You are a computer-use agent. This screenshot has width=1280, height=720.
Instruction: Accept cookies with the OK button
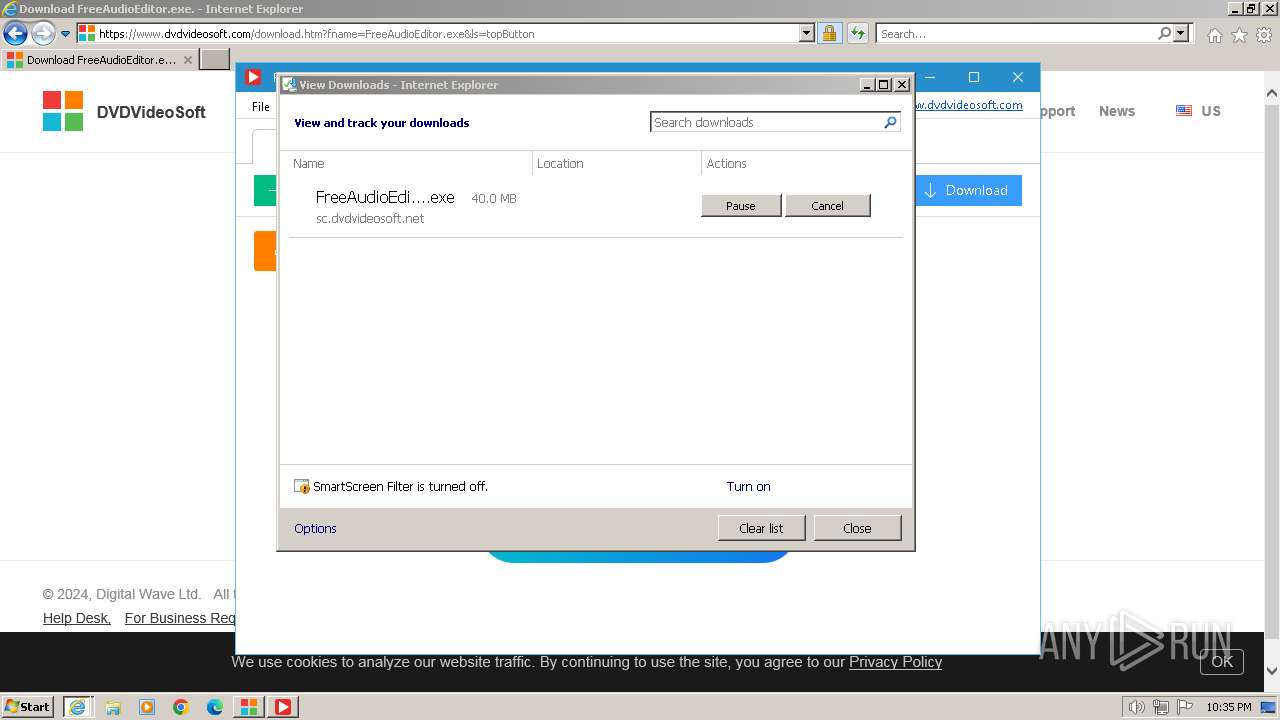pyautogui.click(x=1222, y=661)
